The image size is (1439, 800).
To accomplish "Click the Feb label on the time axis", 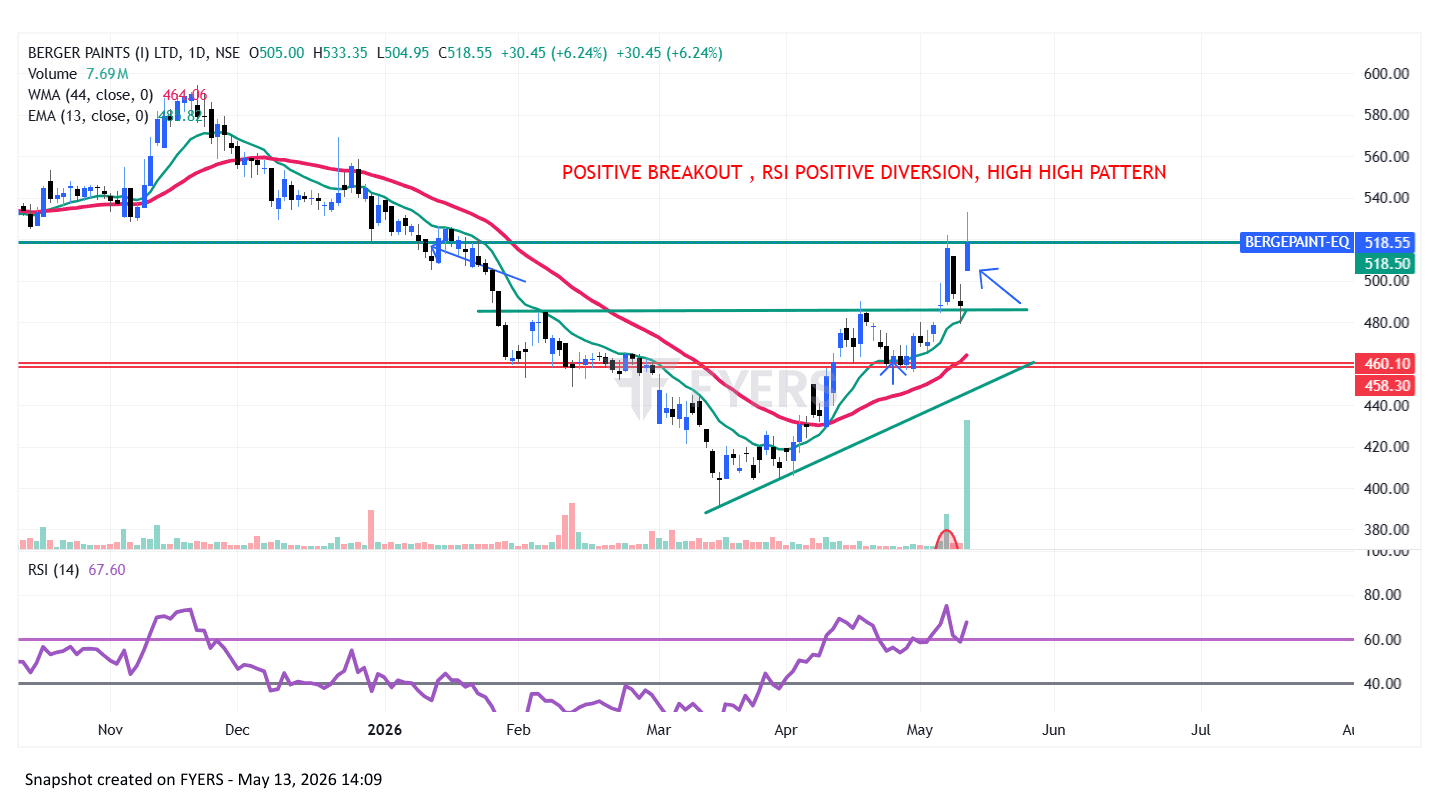I will [517, 730].
